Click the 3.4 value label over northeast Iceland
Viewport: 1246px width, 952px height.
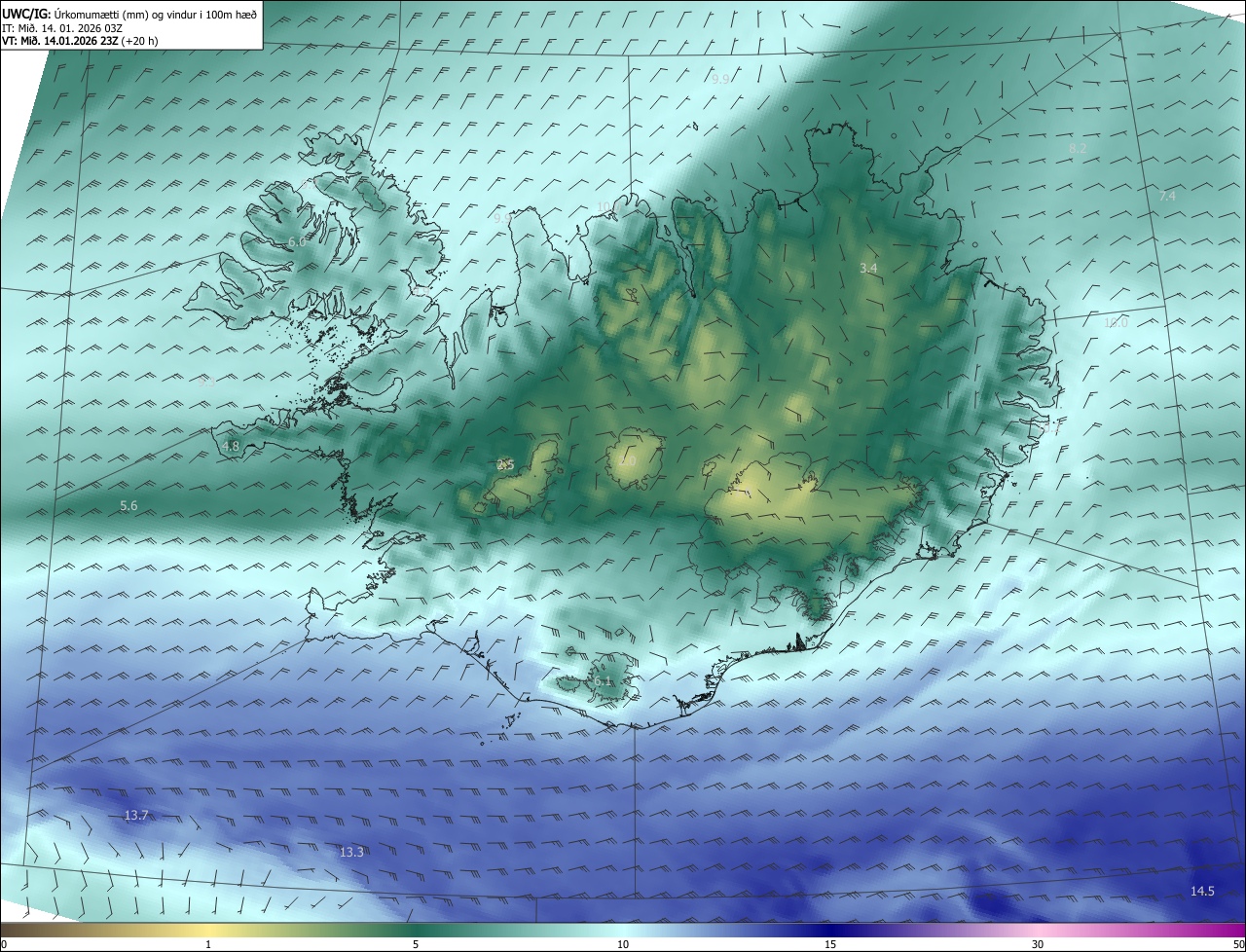pyautogui.click(x=868, y=268)
